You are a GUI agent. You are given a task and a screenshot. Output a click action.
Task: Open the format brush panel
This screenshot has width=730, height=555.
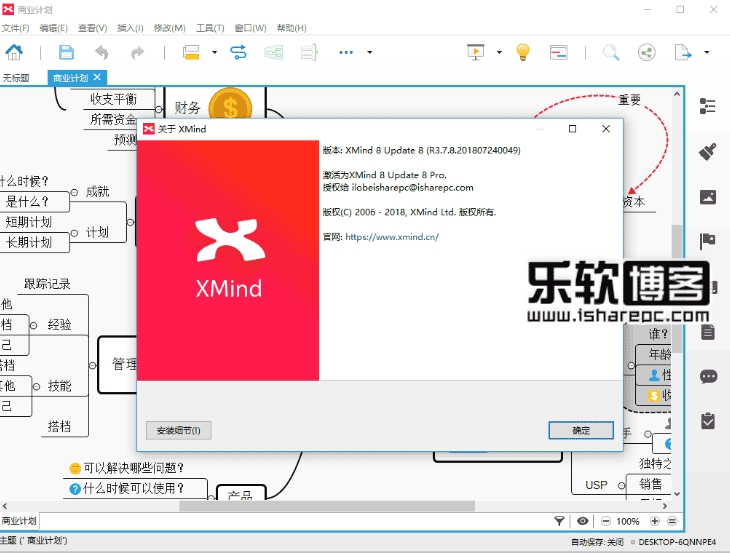tap(708, 152)
